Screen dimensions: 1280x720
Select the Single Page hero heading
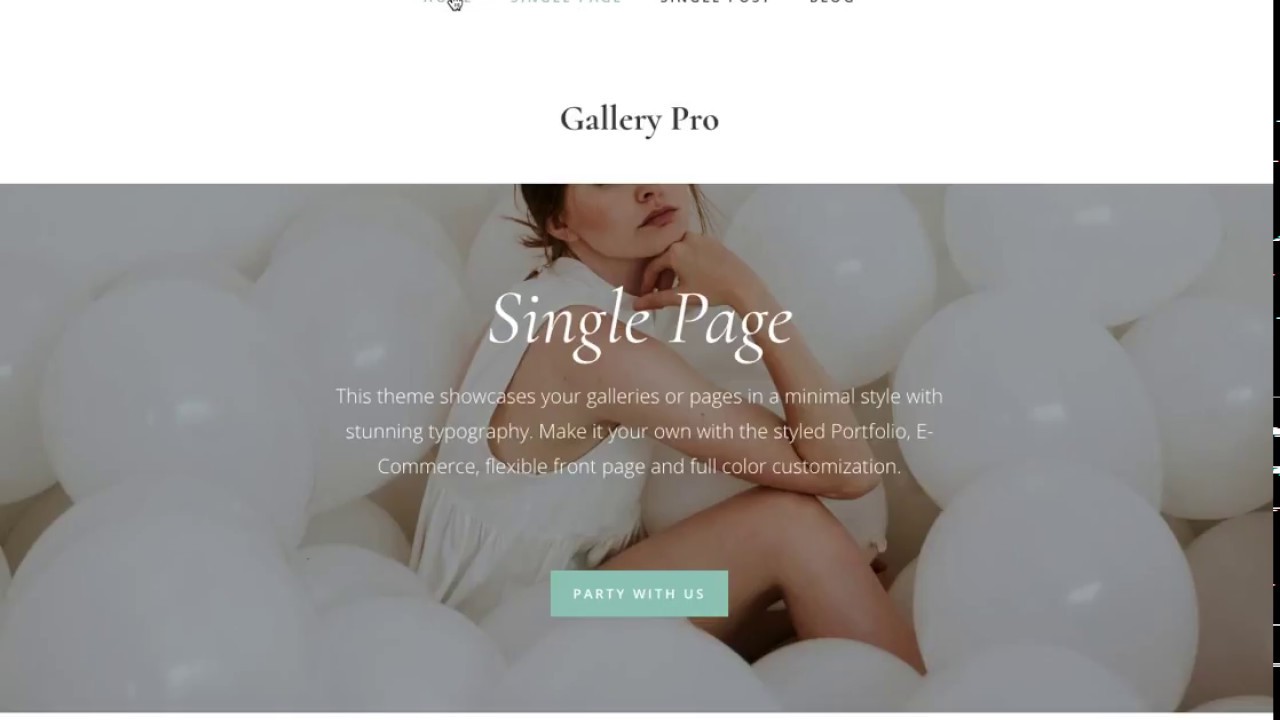(640, 322)
